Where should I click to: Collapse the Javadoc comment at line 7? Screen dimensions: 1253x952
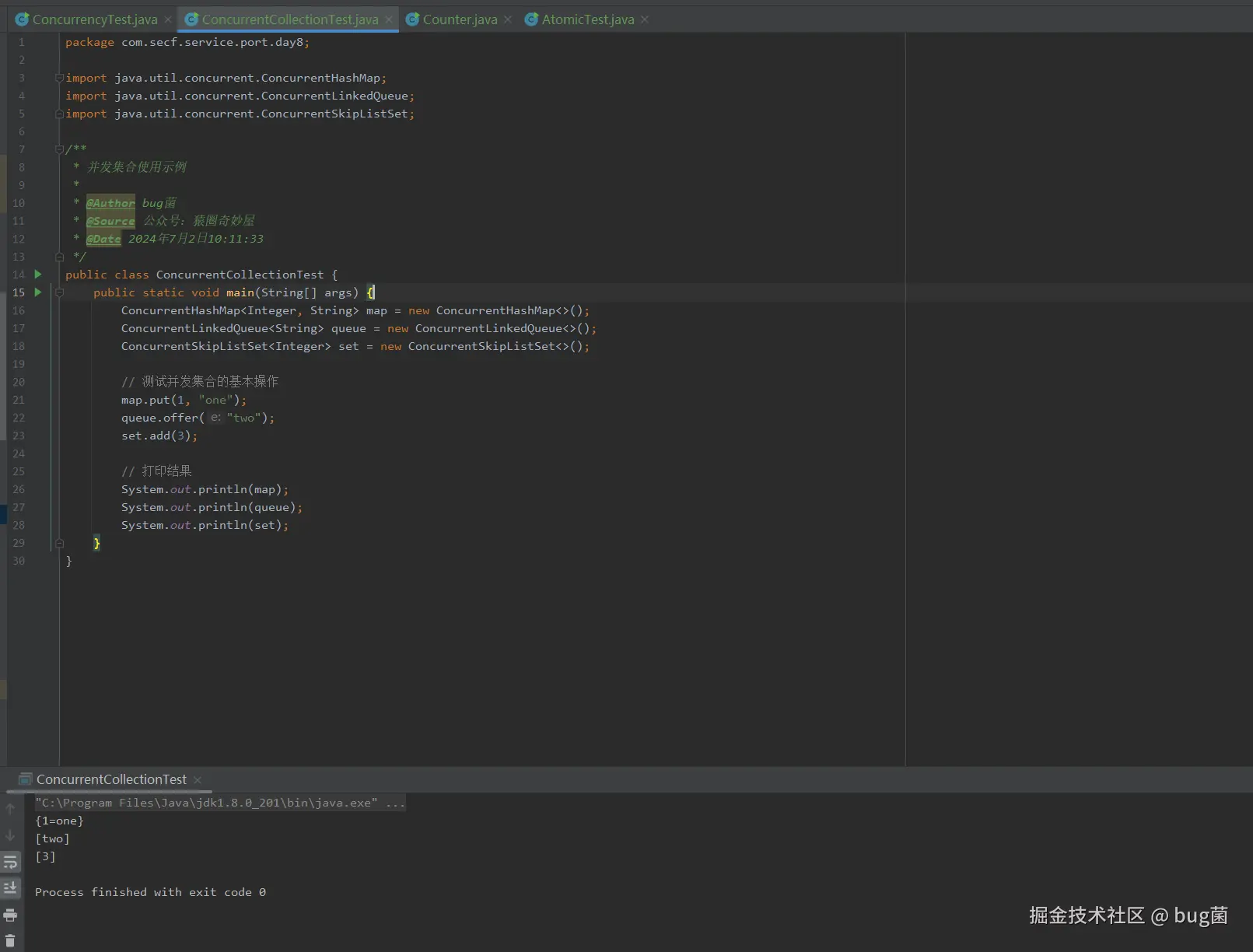[59, 149]
